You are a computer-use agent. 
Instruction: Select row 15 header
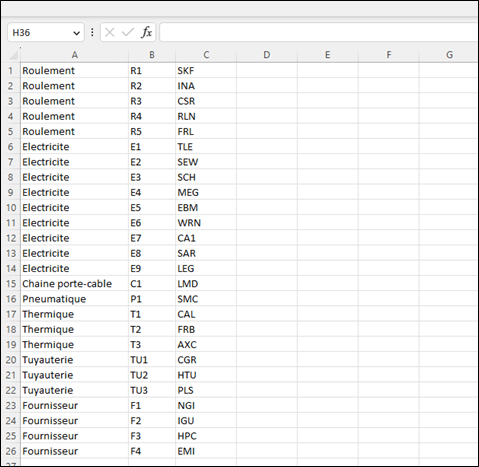point(11,284)
